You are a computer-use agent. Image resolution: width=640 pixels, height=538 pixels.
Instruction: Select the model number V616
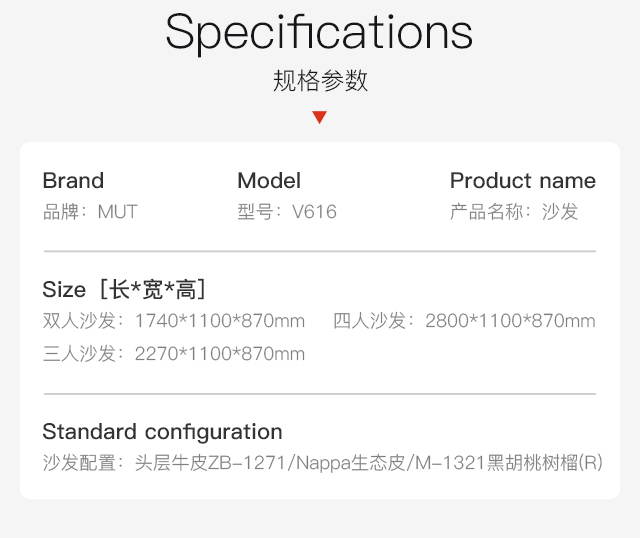click(x=314, y=211)
